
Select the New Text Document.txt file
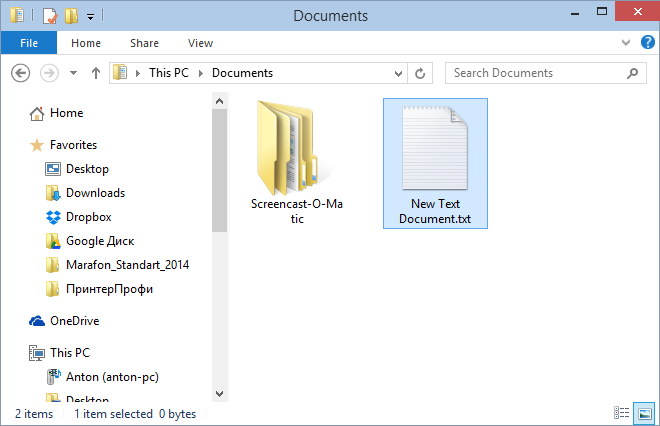[435, 163]
